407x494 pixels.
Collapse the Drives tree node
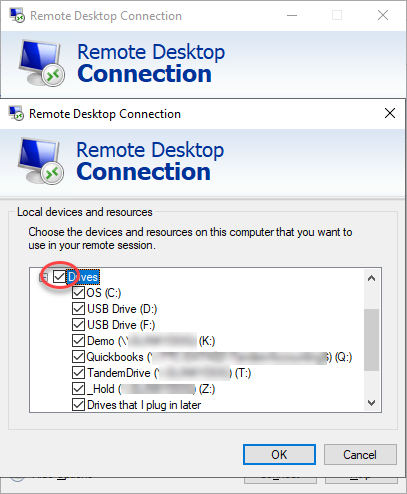click(43, 277)
